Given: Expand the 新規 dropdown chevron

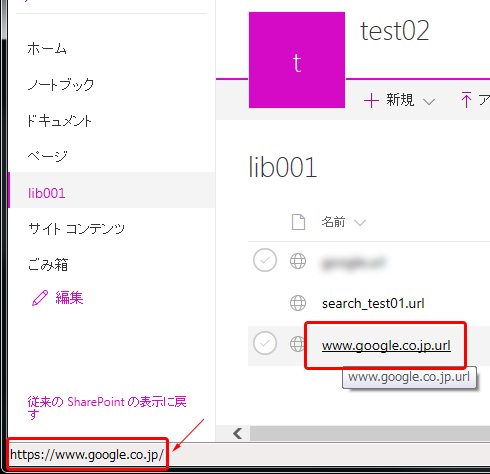Looking at the screenshot, I should pyautogui.click(x=429, y=101).
